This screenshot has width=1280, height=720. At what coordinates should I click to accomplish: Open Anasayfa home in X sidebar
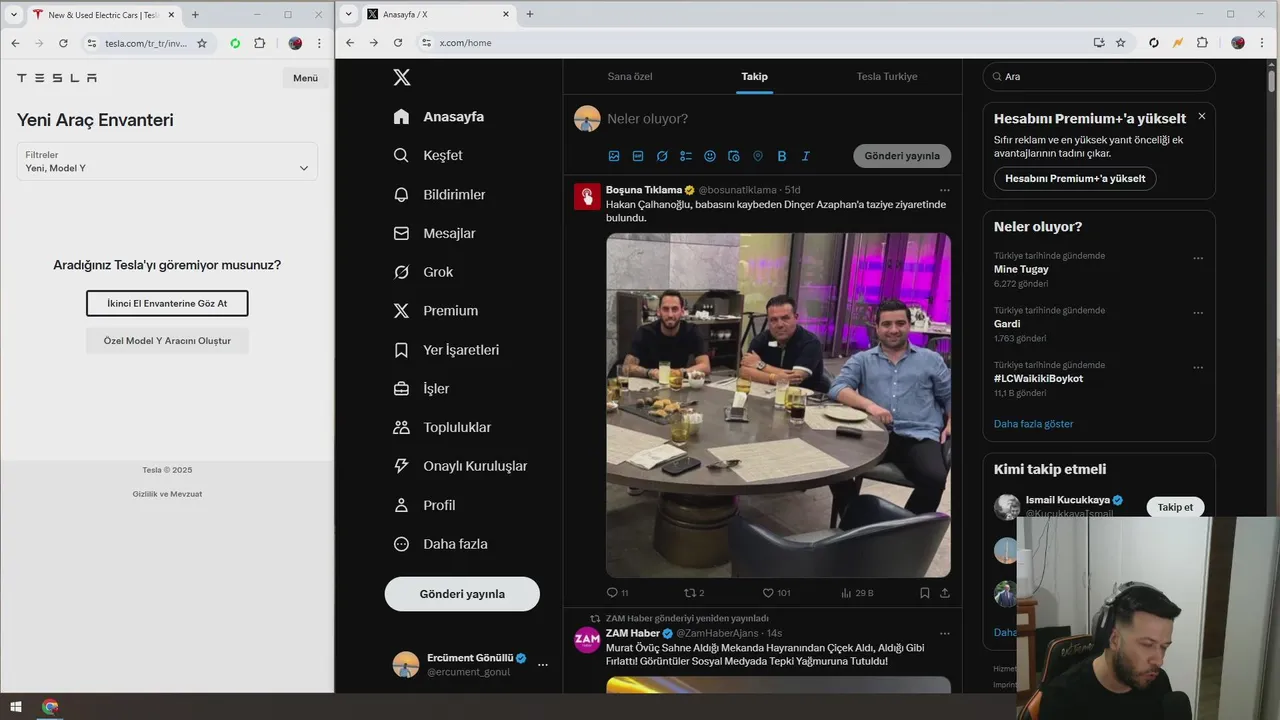439,117
